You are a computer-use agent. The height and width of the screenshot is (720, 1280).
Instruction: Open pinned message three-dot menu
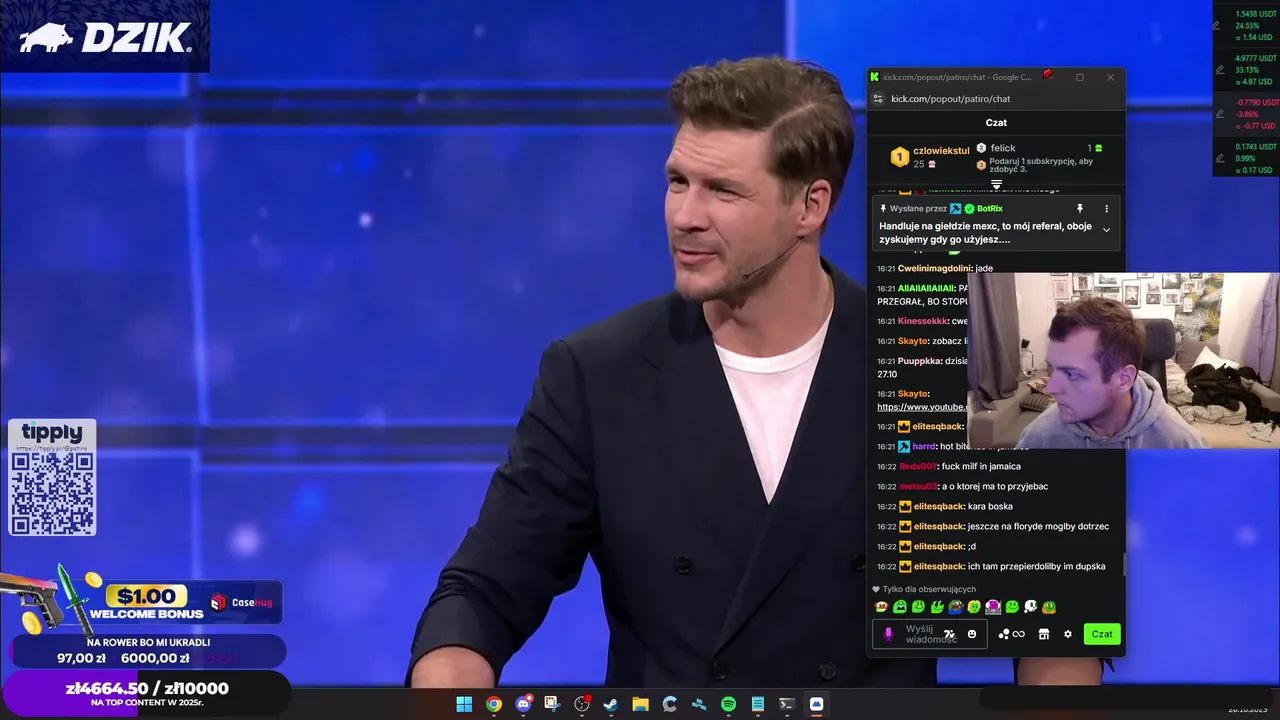click(x=1106, y=208)
